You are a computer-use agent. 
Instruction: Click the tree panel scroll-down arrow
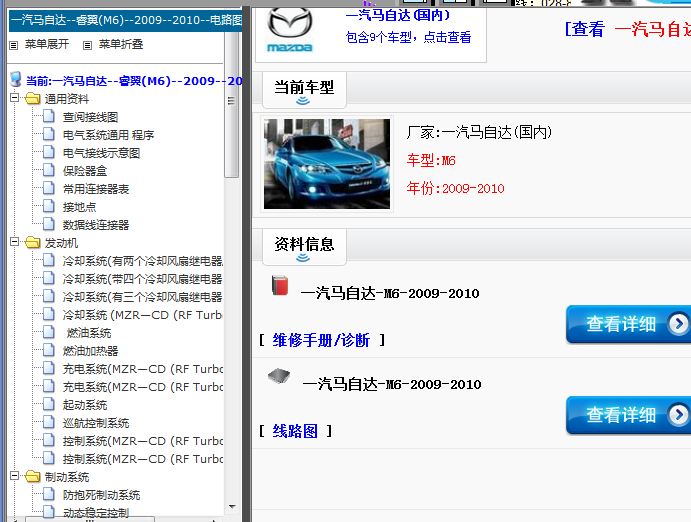(232, 507)
